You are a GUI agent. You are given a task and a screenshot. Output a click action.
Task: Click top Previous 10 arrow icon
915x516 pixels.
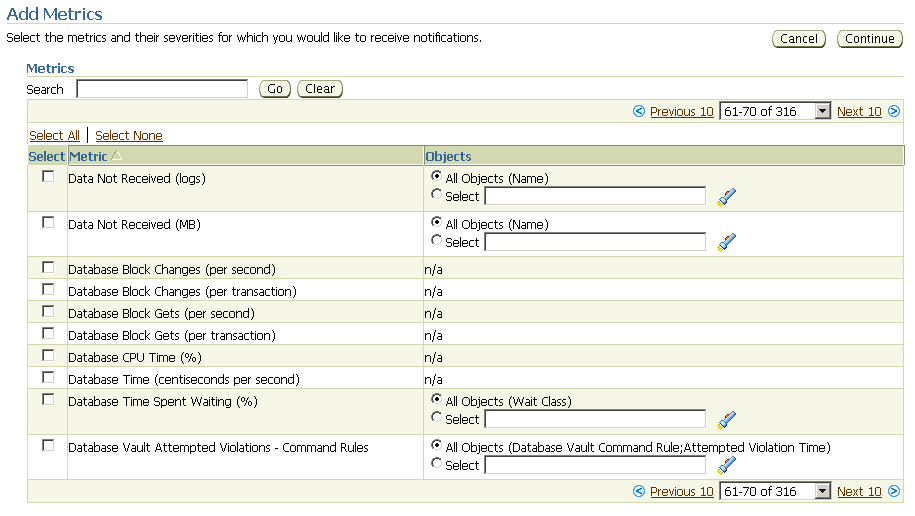tap(639, 112)
